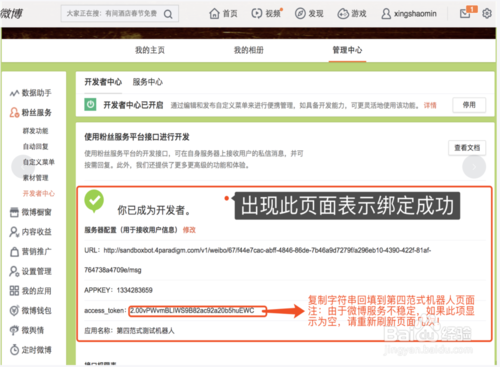This screenshot has width=500, height=367.
Task: Open xingshaomin user profile link
Action: [409, 14]
